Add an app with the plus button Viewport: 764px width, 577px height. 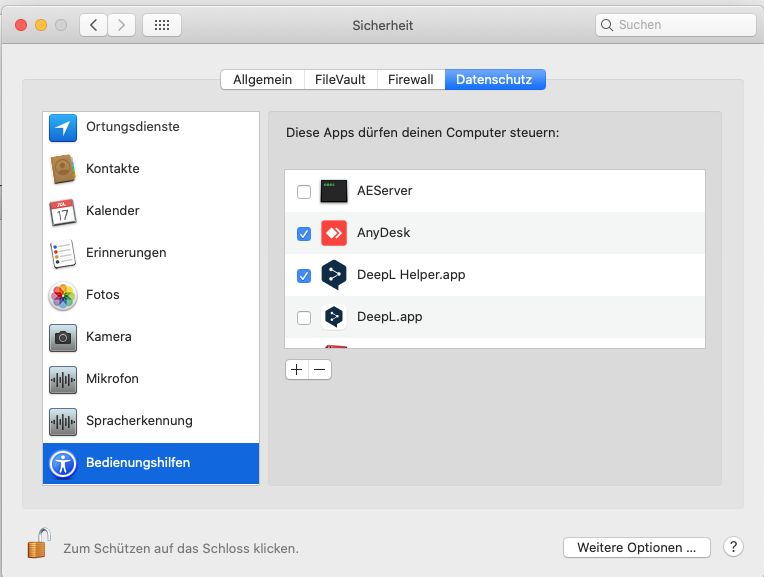pos(297,369)
